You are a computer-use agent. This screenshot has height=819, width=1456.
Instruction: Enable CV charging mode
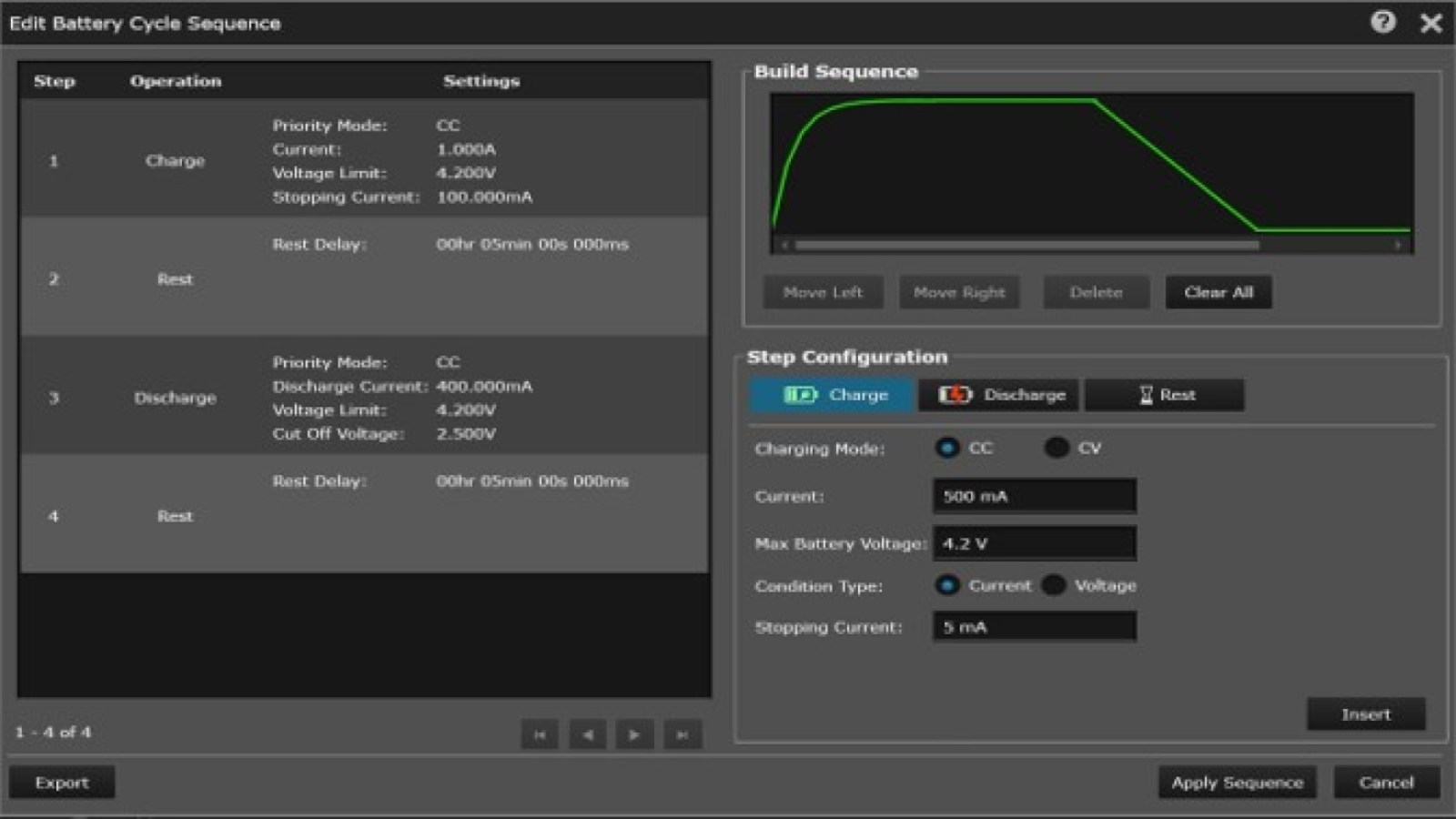1057,448
